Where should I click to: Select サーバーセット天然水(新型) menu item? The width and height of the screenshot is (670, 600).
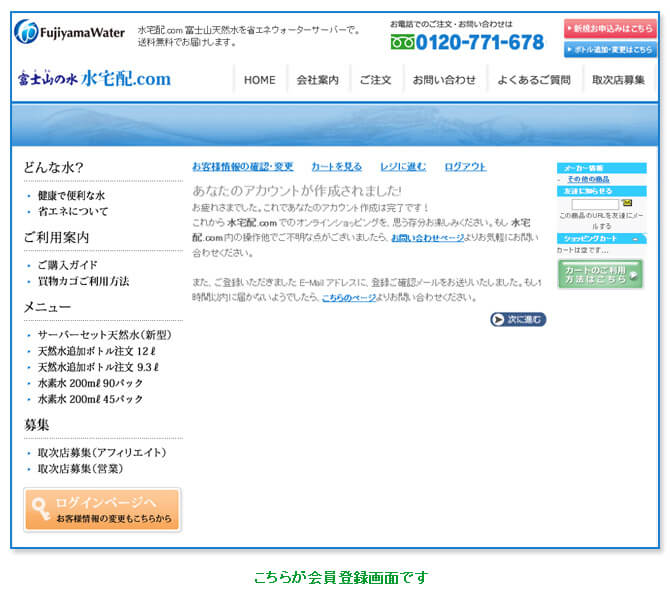pos(105,335)
